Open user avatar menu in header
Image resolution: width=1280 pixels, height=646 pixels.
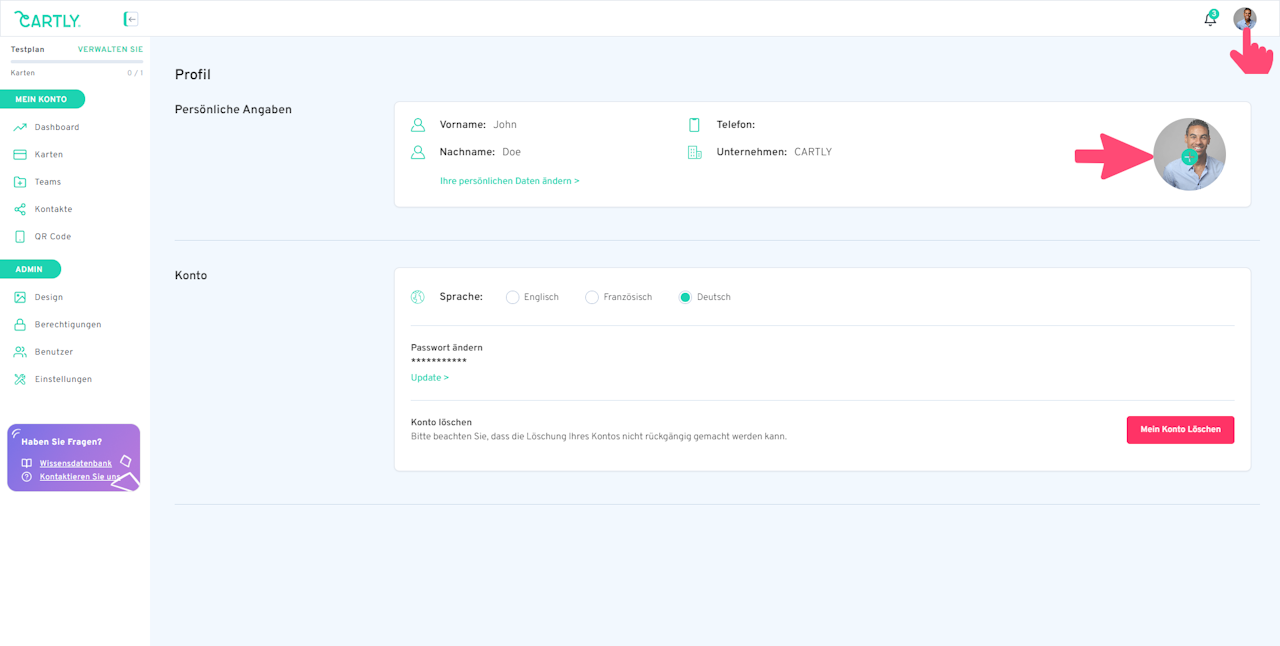pos(1244,19)
